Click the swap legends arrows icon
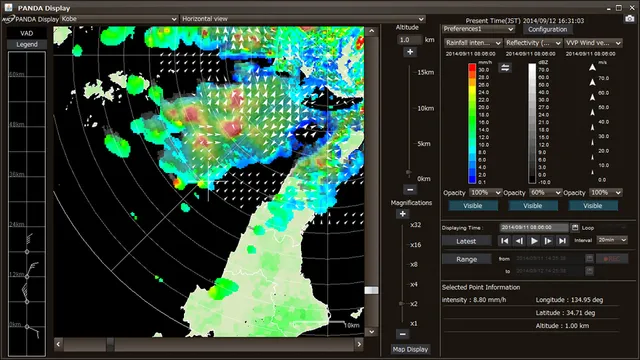 click(x=505, y=68)
